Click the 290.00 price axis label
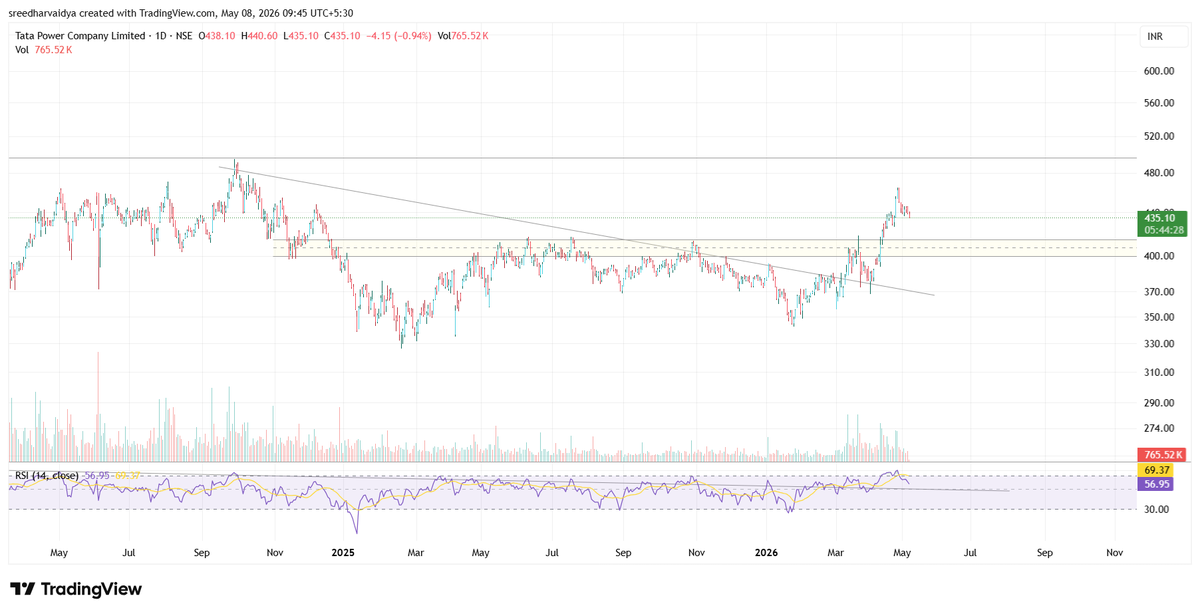1200x614 pixels. click(1158, 403)
